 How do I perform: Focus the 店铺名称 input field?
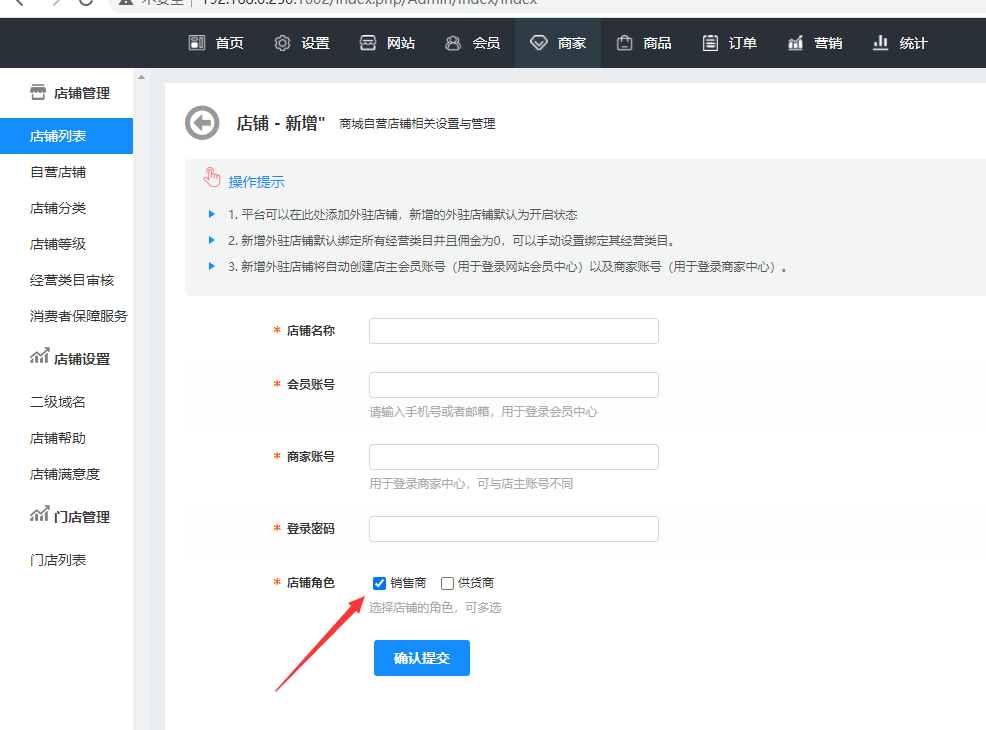(513, 331)
